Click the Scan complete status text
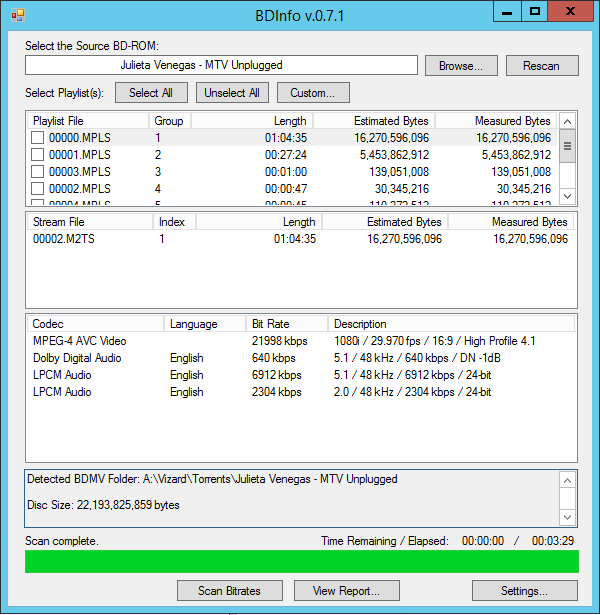Screen dimensions: 600x615 click(62, 541)
